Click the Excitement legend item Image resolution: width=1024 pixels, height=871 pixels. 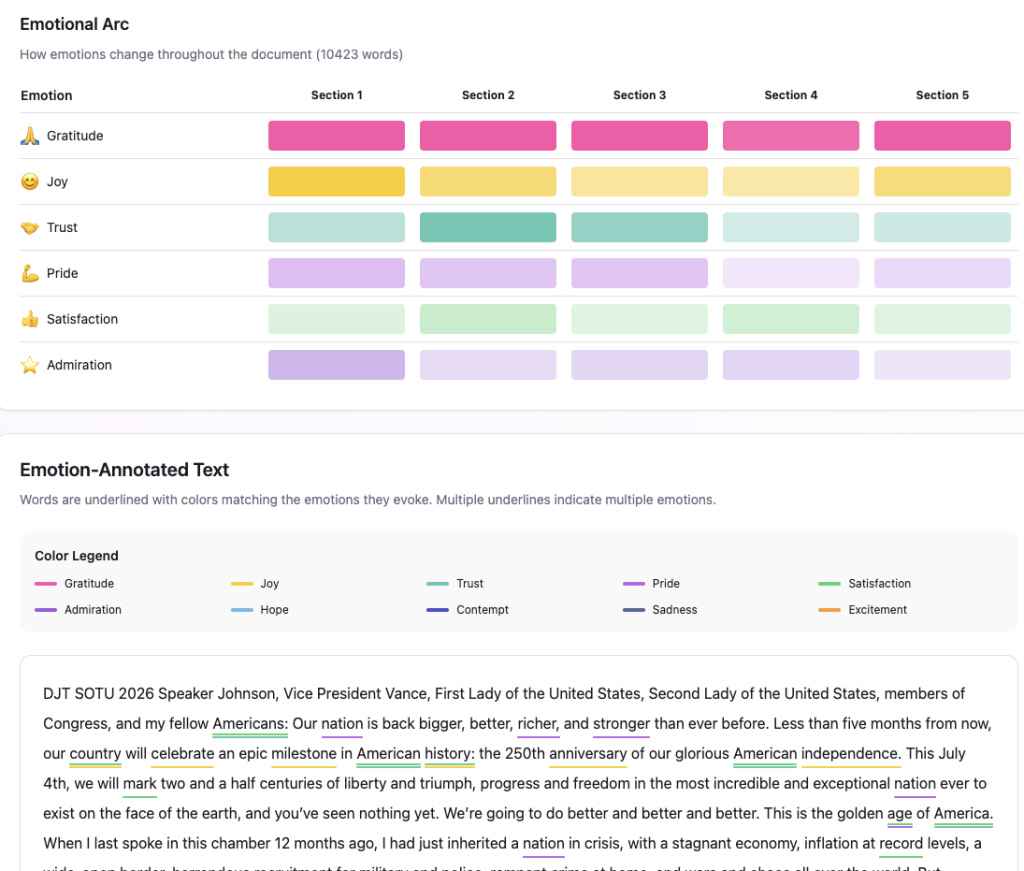(x=877, y=610)
